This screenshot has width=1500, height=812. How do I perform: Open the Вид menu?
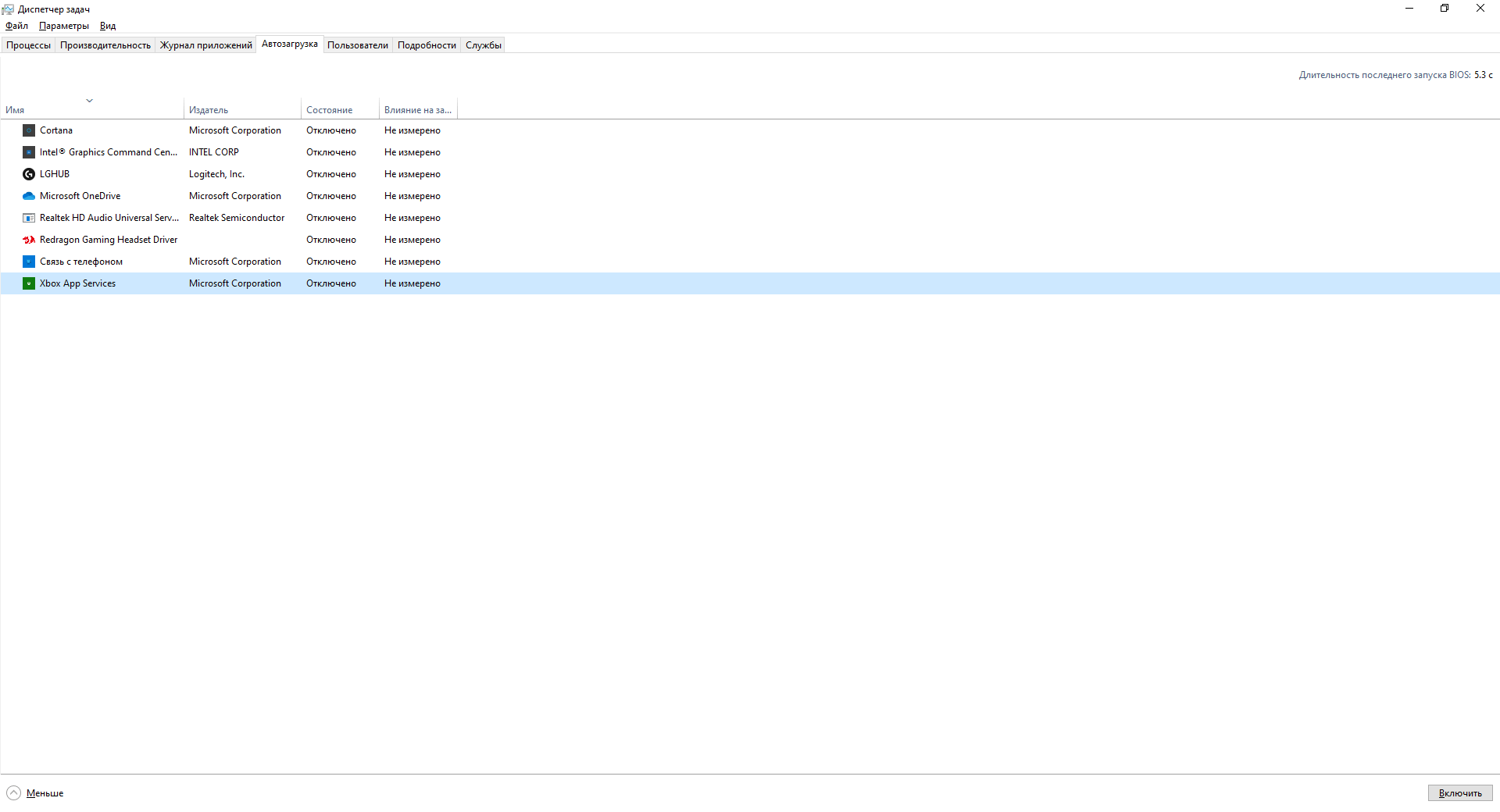coord(108,26)
